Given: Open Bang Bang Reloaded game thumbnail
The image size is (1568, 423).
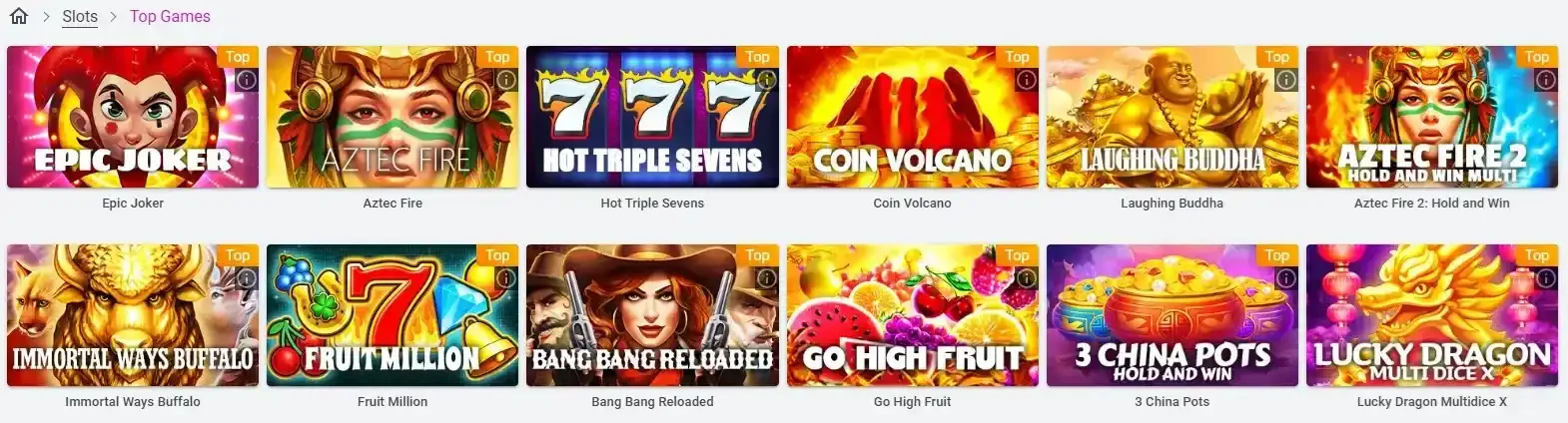Looking at the screenshot, I should pos(652,315).
